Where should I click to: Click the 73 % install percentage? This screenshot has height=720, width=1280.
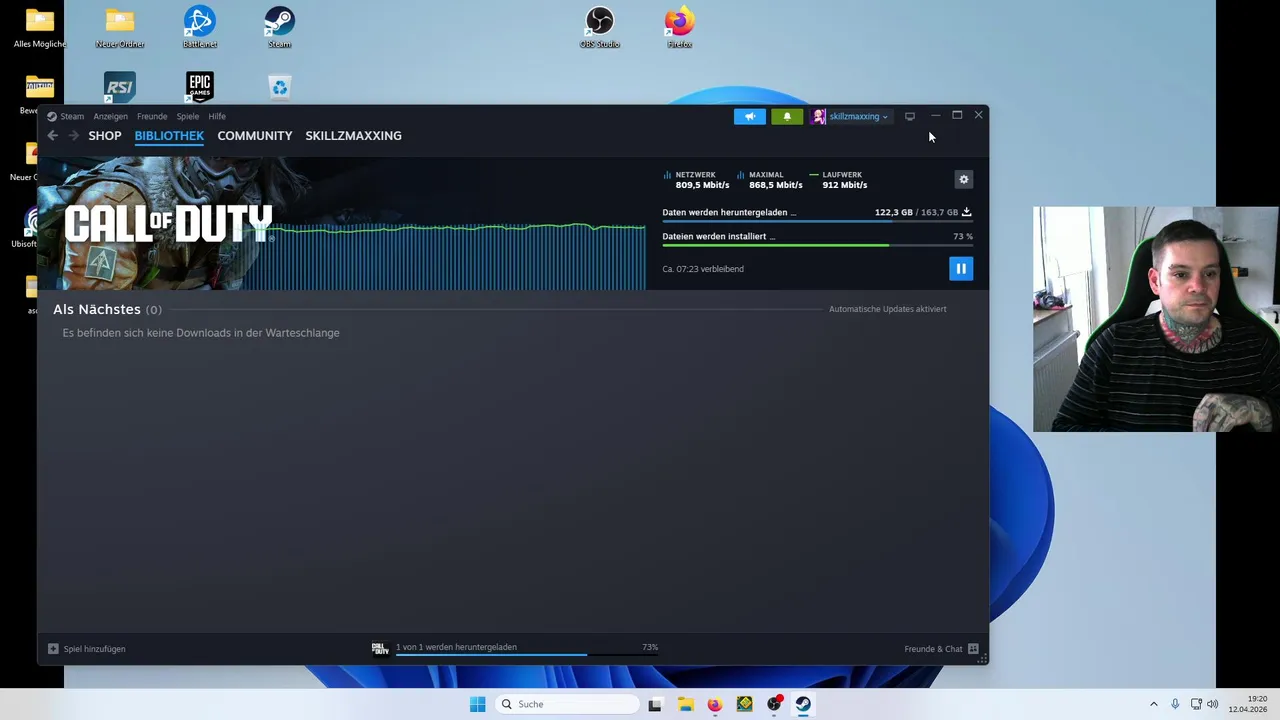tap(963, 236)
